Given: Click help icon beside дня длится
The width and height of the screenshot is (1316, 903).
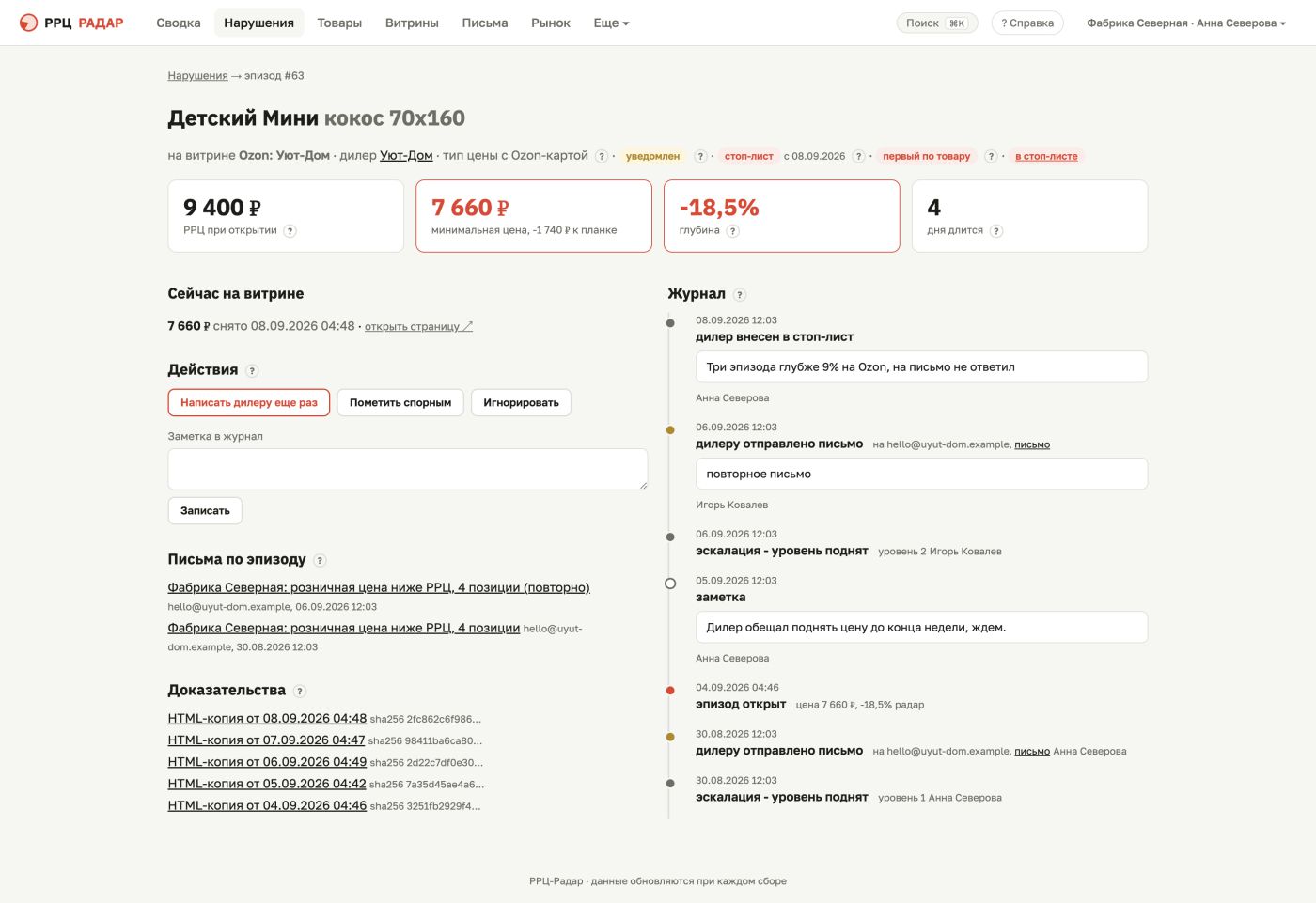Looking at the screenshot, I should 996,231.
